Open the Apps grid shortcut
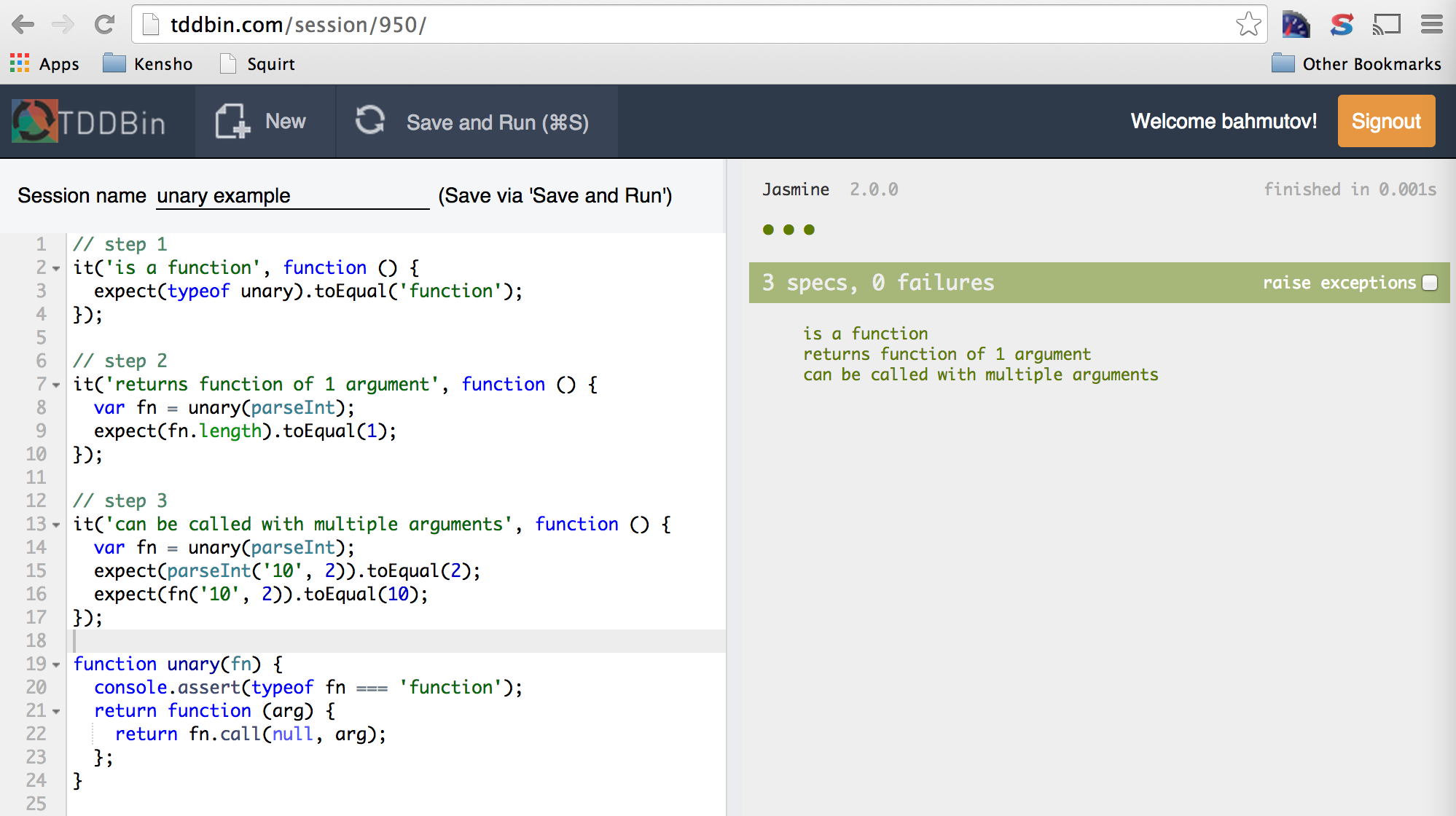The image size is (1456, 816). coord(44,64)
